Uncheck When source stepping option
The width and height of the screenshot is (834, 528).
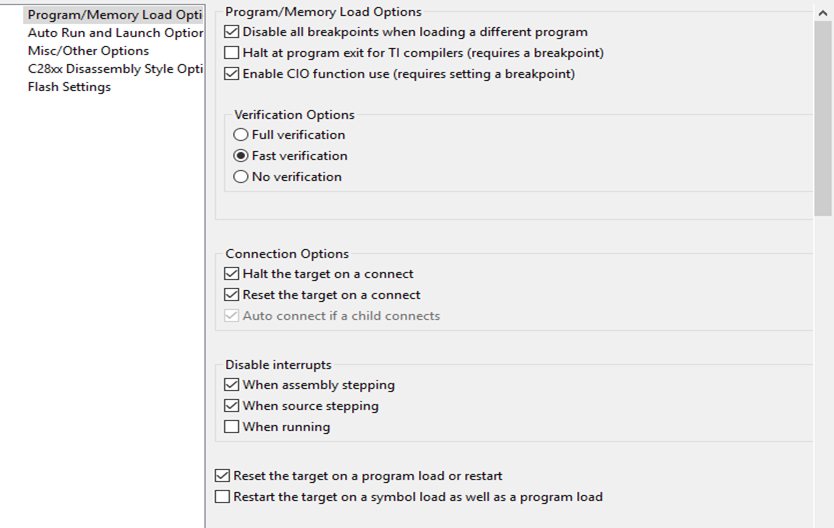(233, 406)
